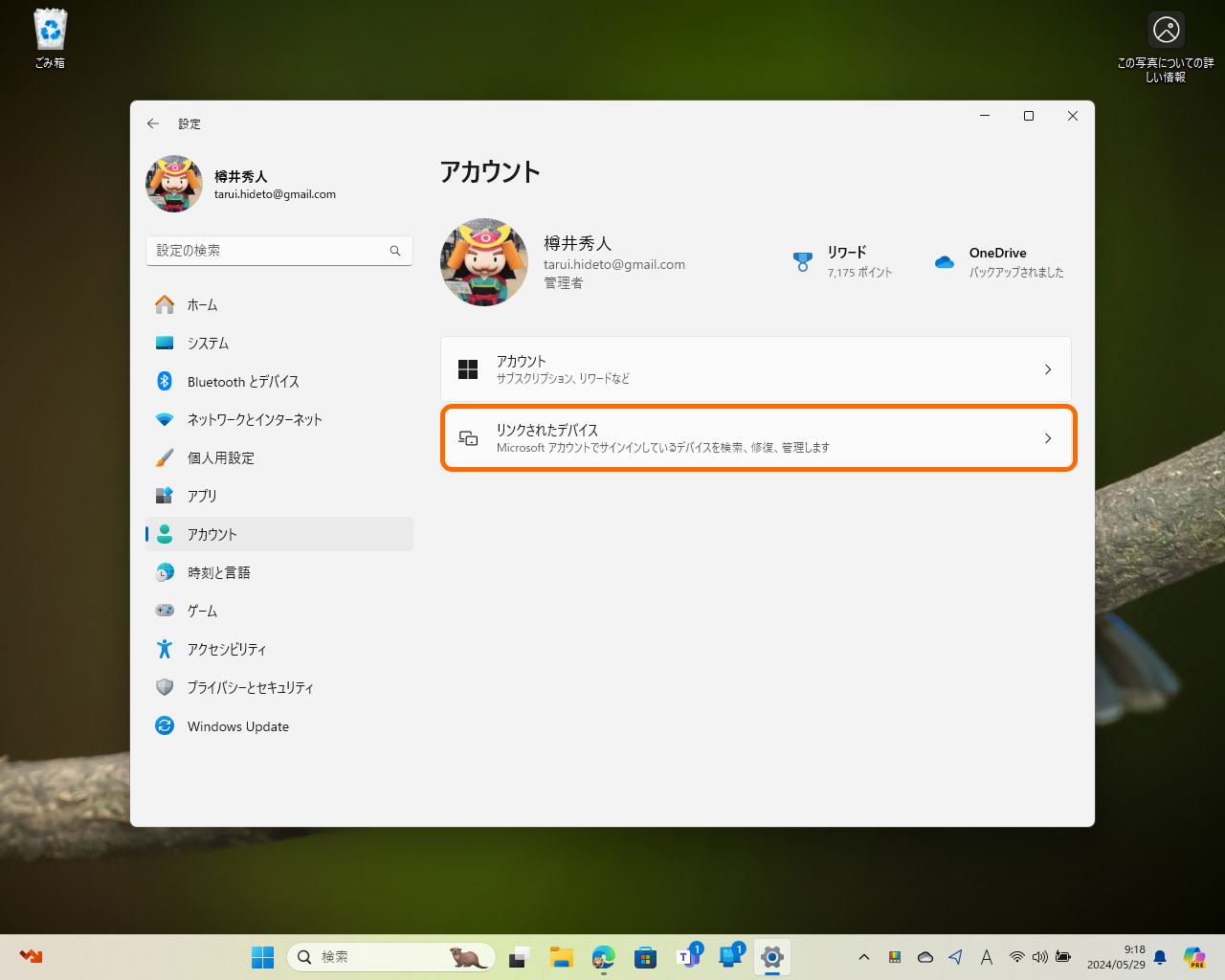Open 個人用設定 paintbrush entry
The image size is (1225, 980).
click(279, 457)
